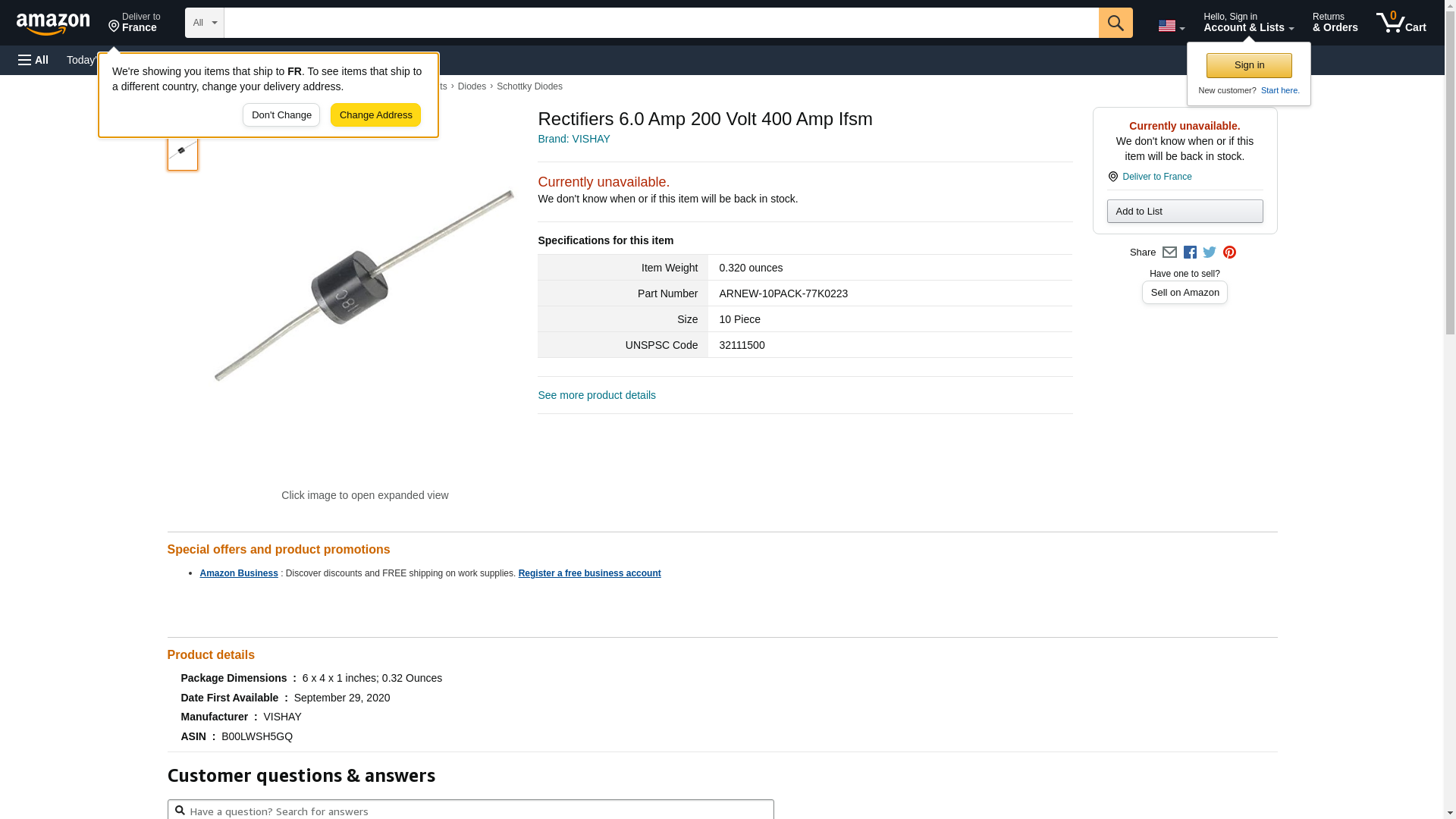Share on Pinterest icon
Image resolution: width=1456 pixels, height=819 pixels.
pos(1229,253)
